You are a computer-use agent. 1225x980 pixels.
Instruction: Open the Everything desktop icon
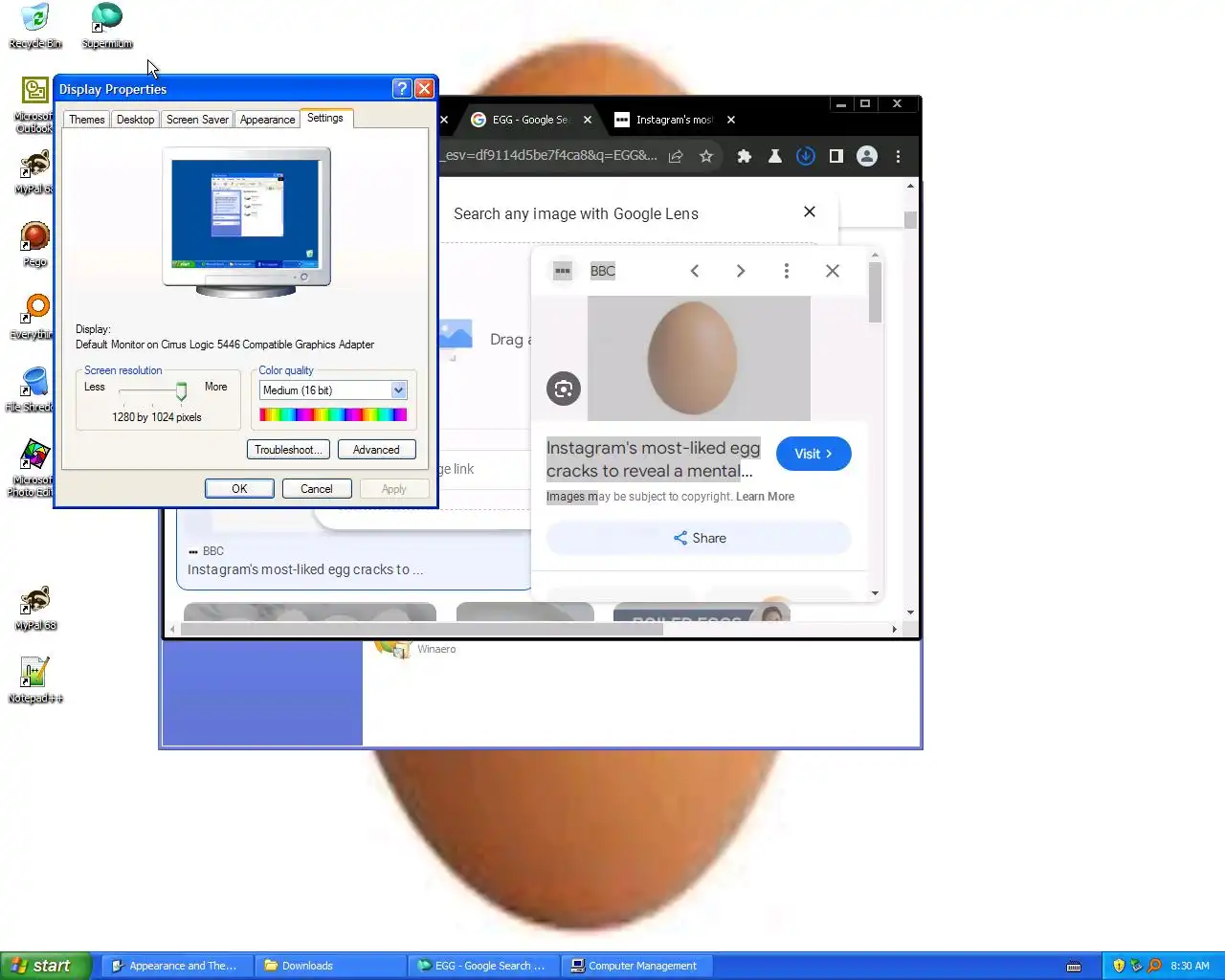(33, 317)
